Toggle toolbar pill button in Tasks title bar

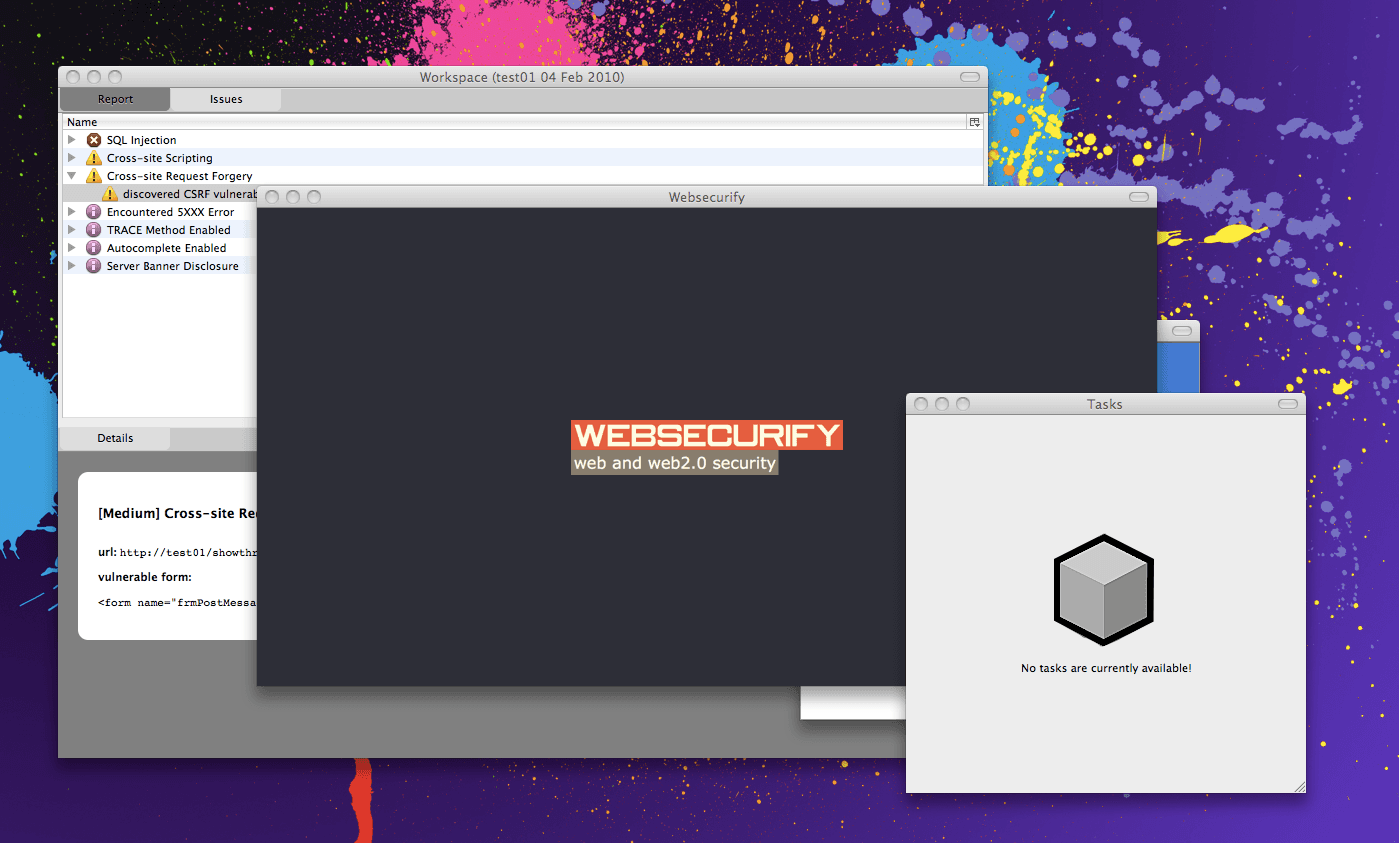pyautogui.click(x=1288, y=404)
